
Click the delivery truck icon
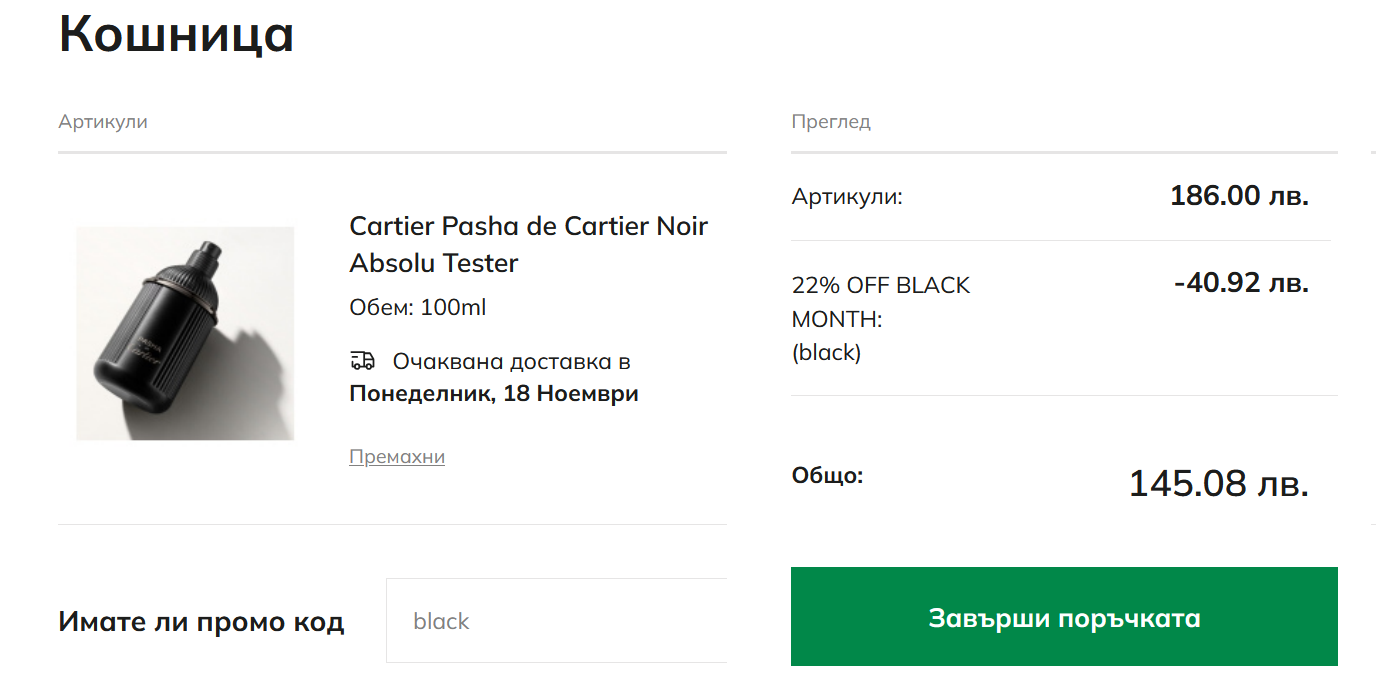tap(362, 361)
